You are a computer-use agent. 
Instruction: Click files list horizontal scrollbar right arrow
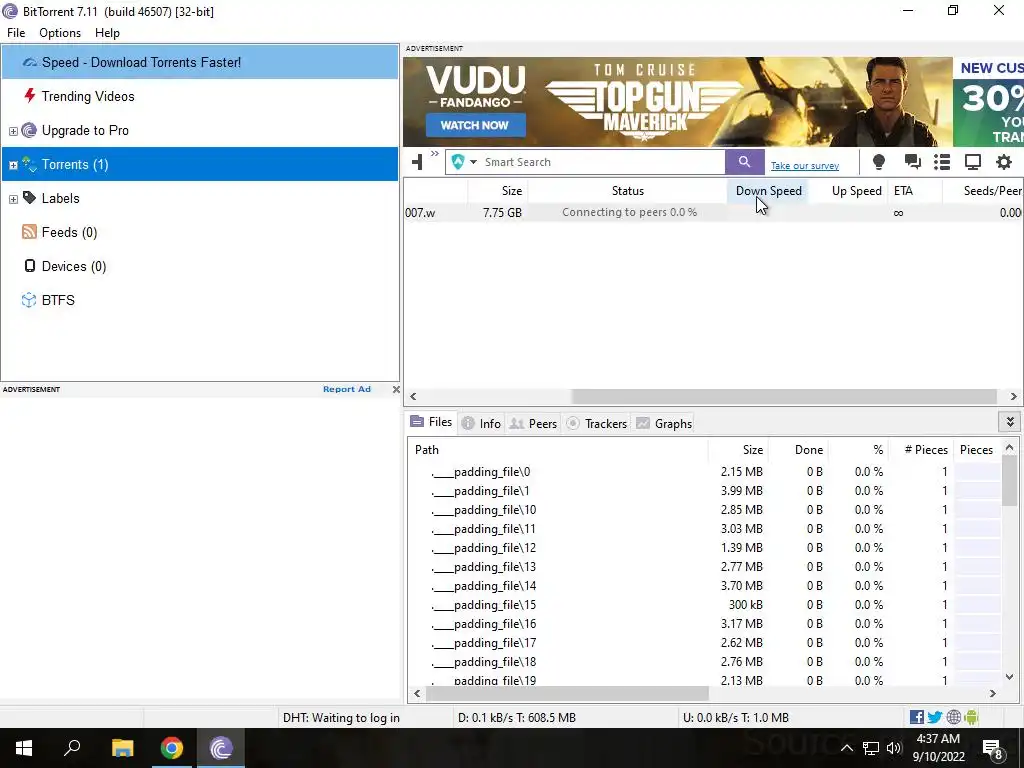click(x=993, y=694)
